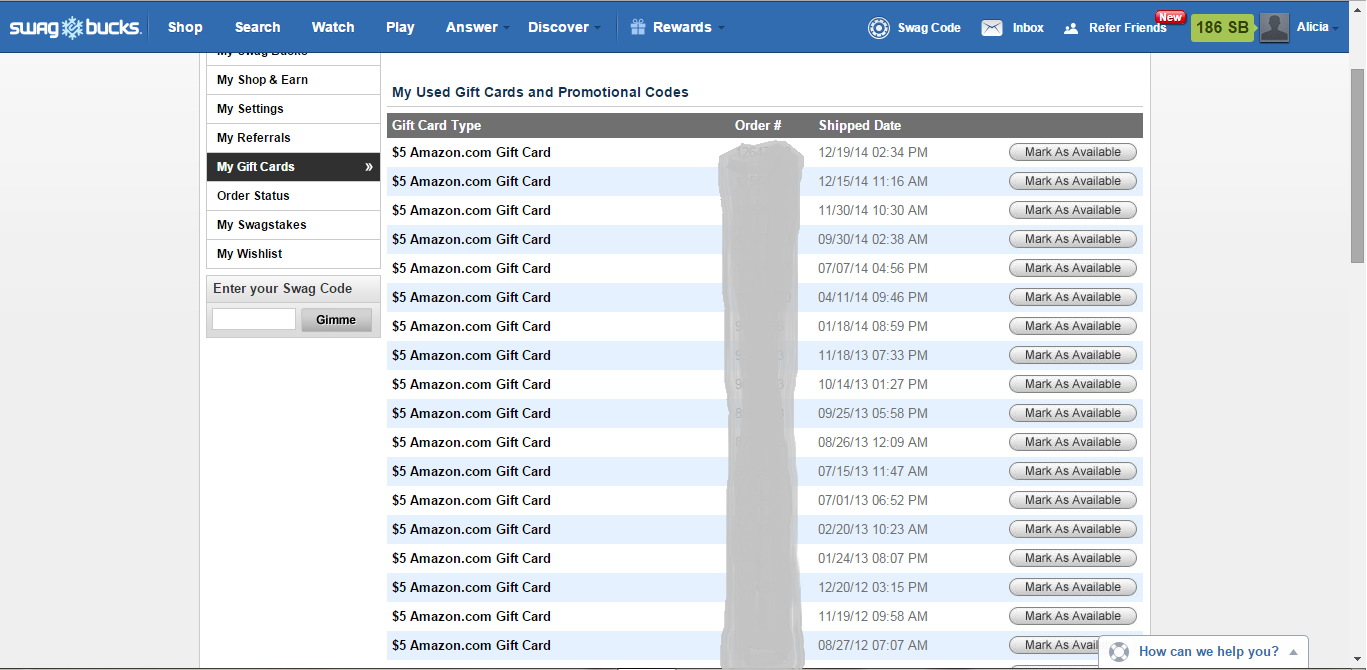Go to the Watch section
The height and width of the screenshot is (670, 1367).
[x=333, y=27]
